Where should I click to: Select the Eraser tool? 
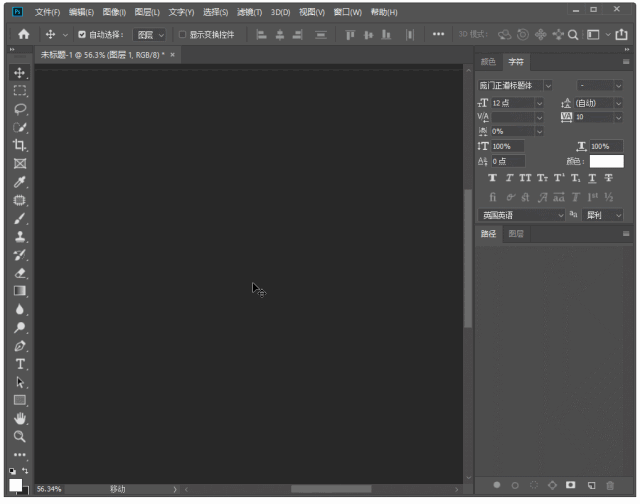point(19,273)
